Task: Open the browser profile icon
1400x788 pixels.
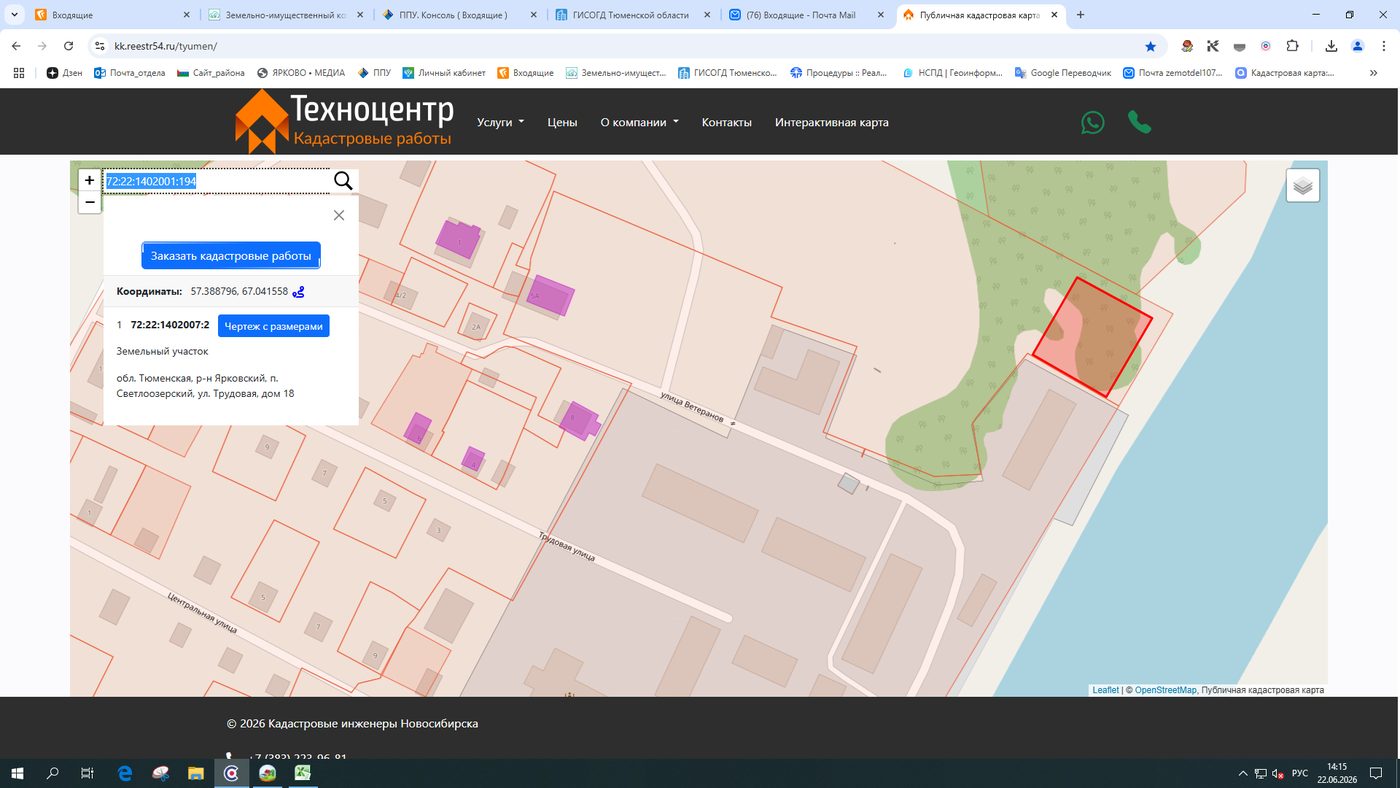Action: pos(1358,46)
